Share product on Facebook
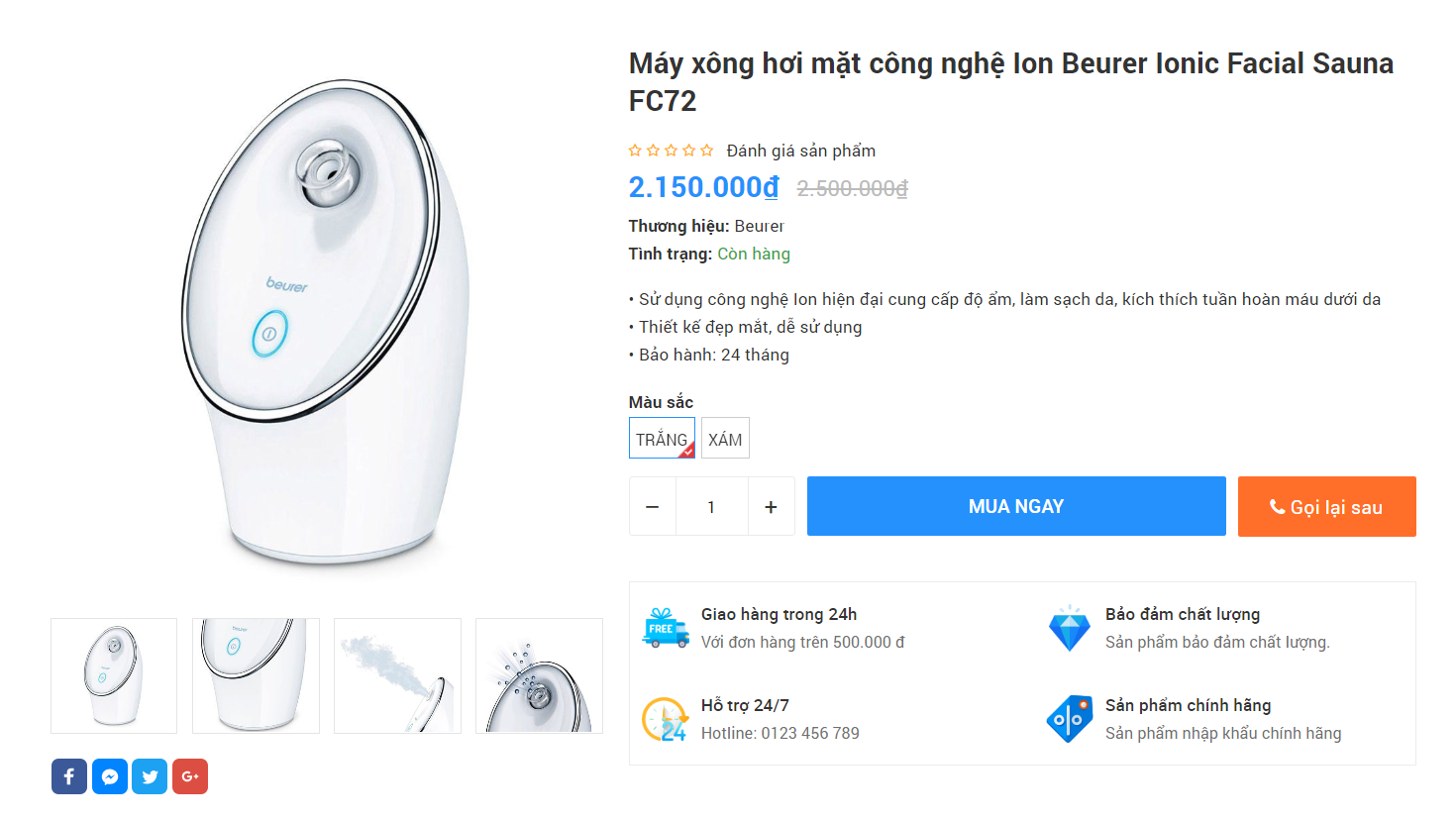Image resolution: width=1456 pixels, height=821 pixels. coord(69,776)
